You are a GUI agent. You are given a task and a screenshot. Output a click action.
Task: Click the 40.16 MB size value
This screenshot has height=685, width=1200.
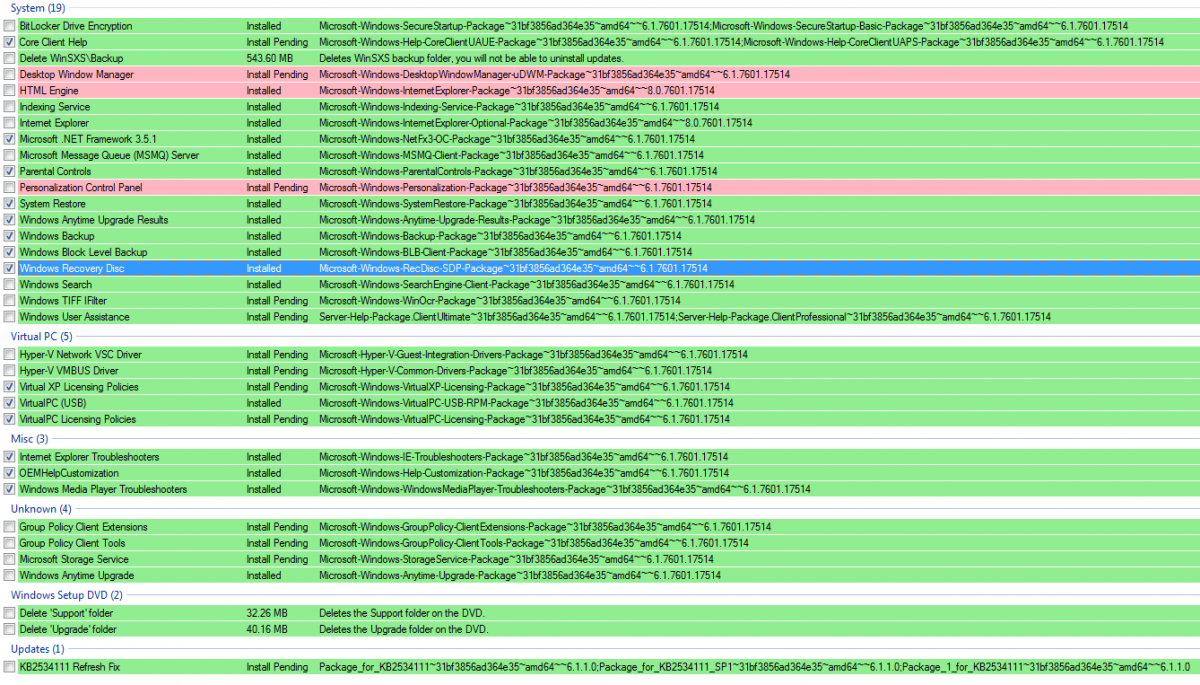tap(267, 630)
